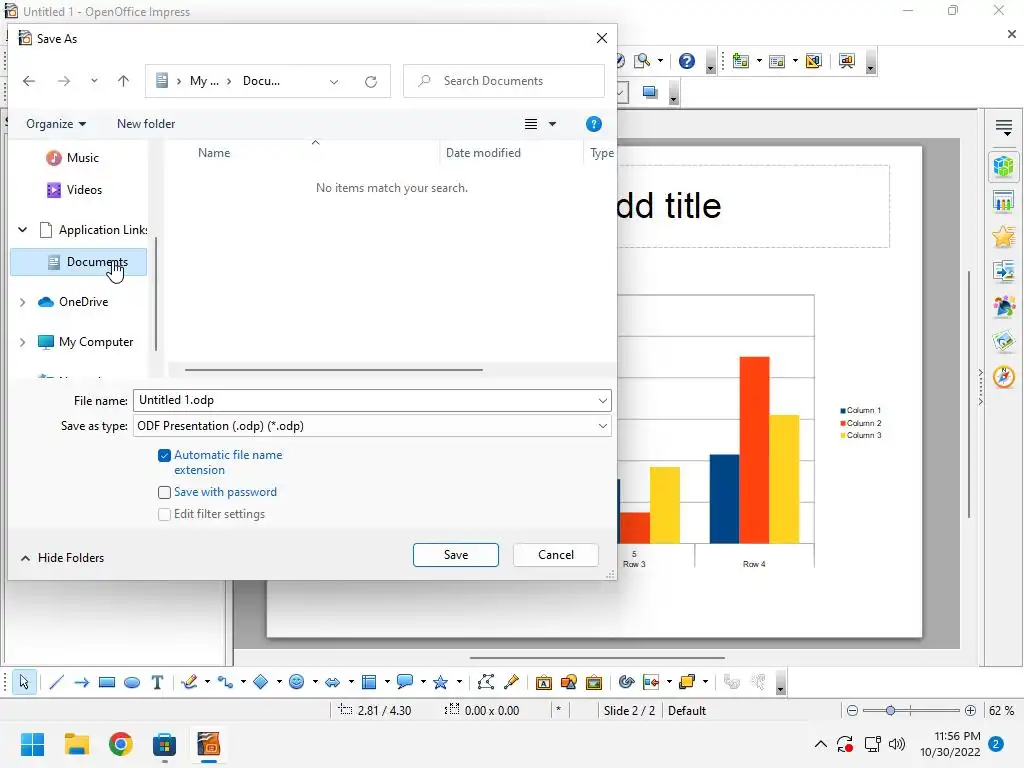The height and width of the screenshot is (768, 1024).
Task: Click the Arrange objects icon
Action: [687, 682]
